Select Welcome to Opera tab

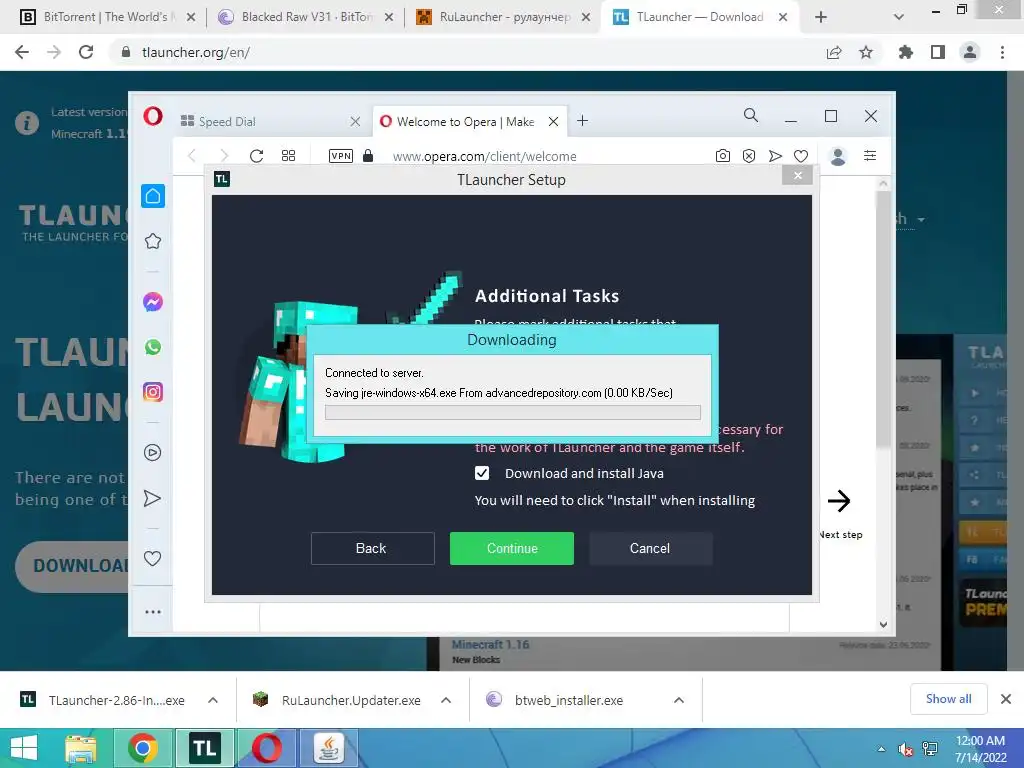click(469, 121)
